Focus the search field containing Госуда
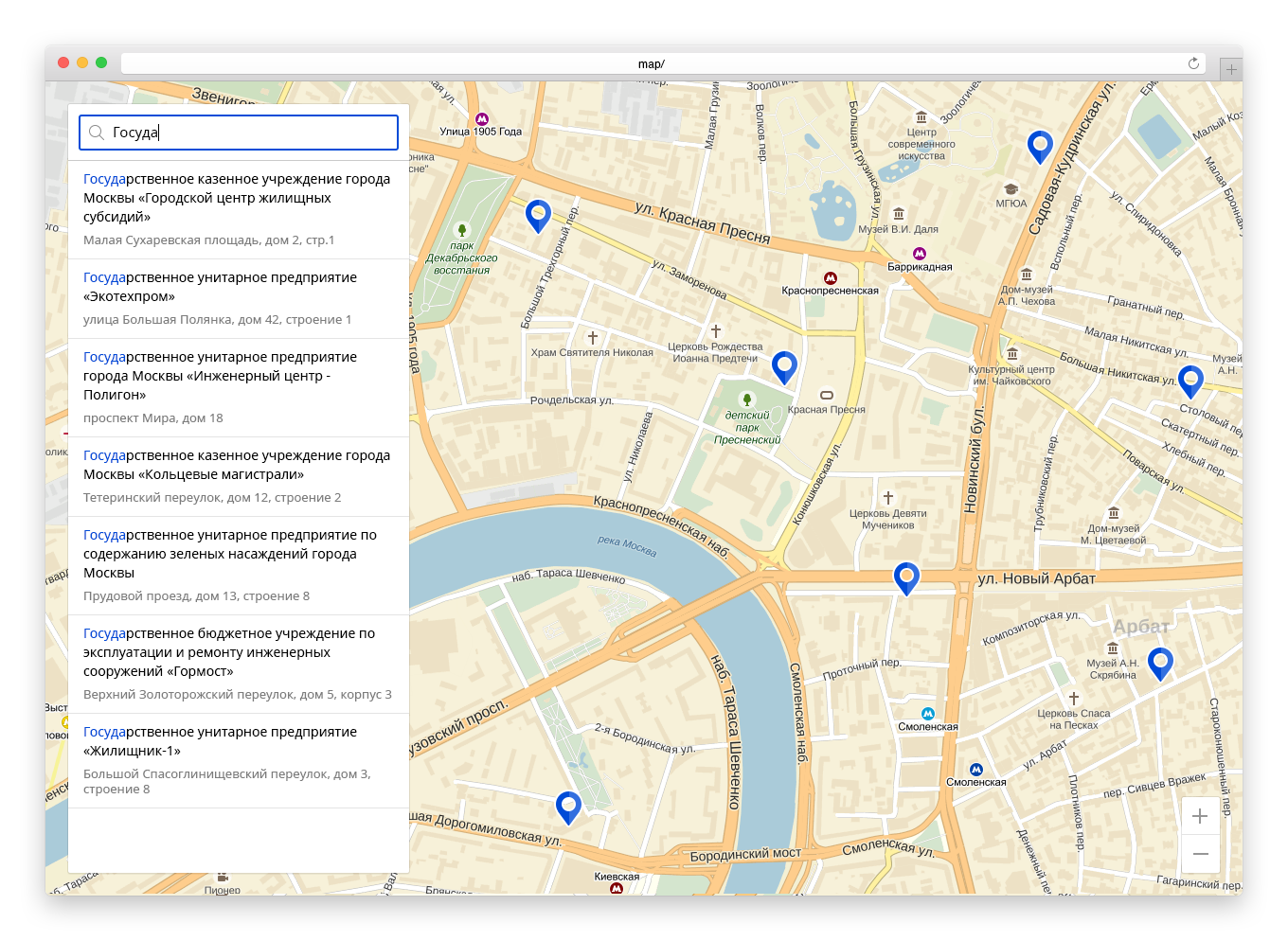The height and width of the screenshot is (941, 1288). pyautogui.click(x=239, y=133)
